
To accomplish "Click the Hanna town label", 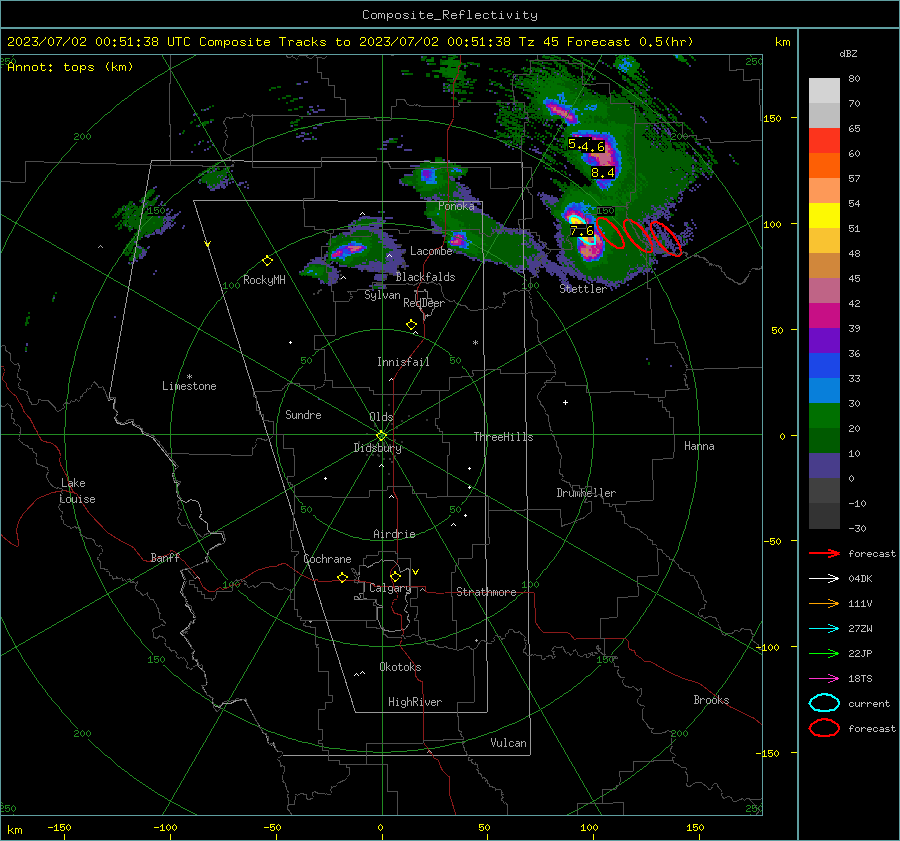I will click(699, 446).
